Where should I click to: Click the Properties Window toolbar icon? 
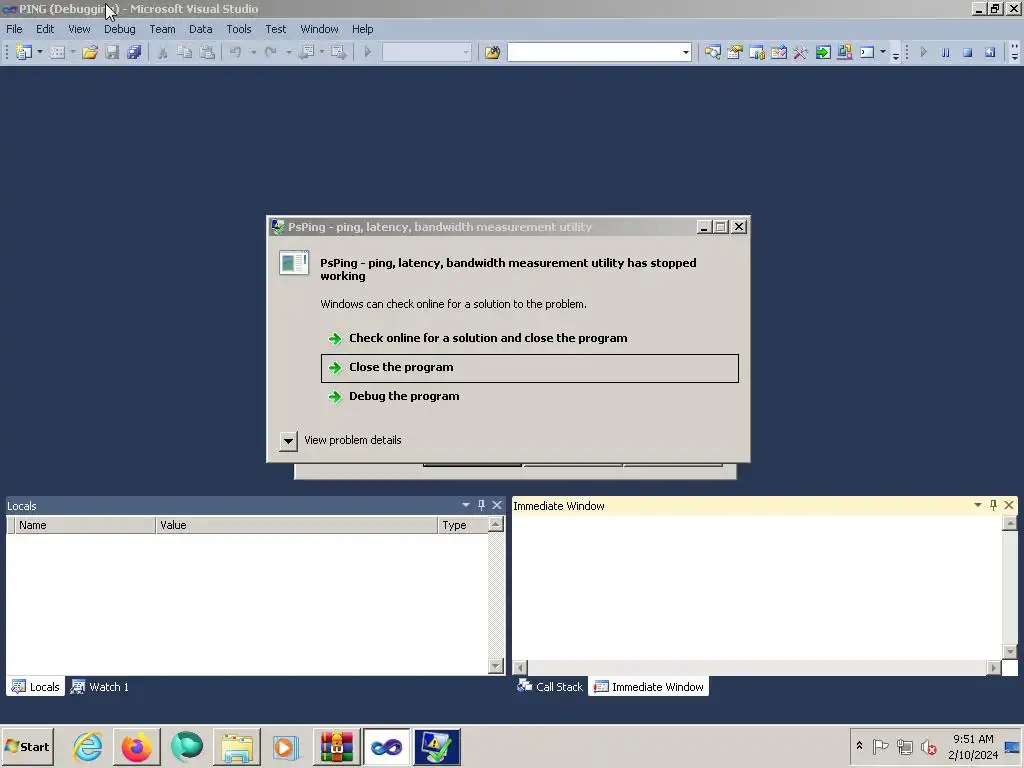coord(735,52)
